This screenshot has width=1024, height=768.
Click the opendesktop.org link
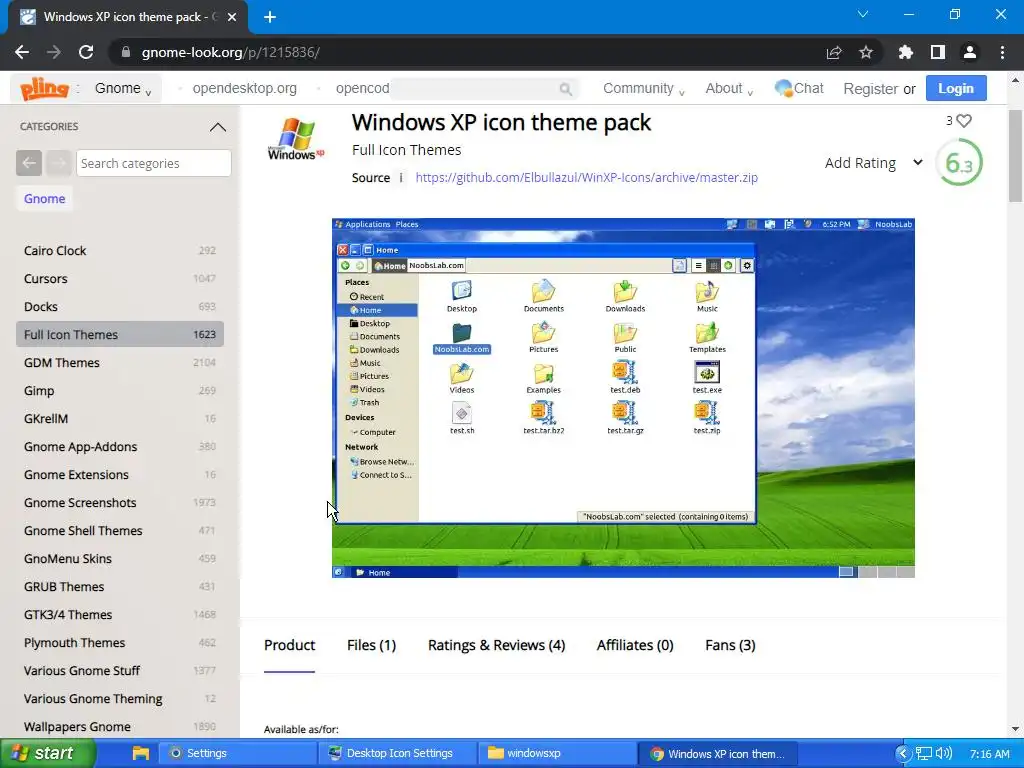coord(244,88)
